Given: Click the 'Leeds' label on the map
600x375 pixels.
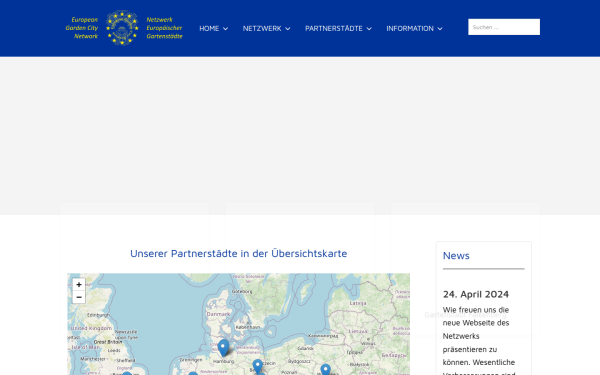Looking at the screenshot, I should 114,350.
